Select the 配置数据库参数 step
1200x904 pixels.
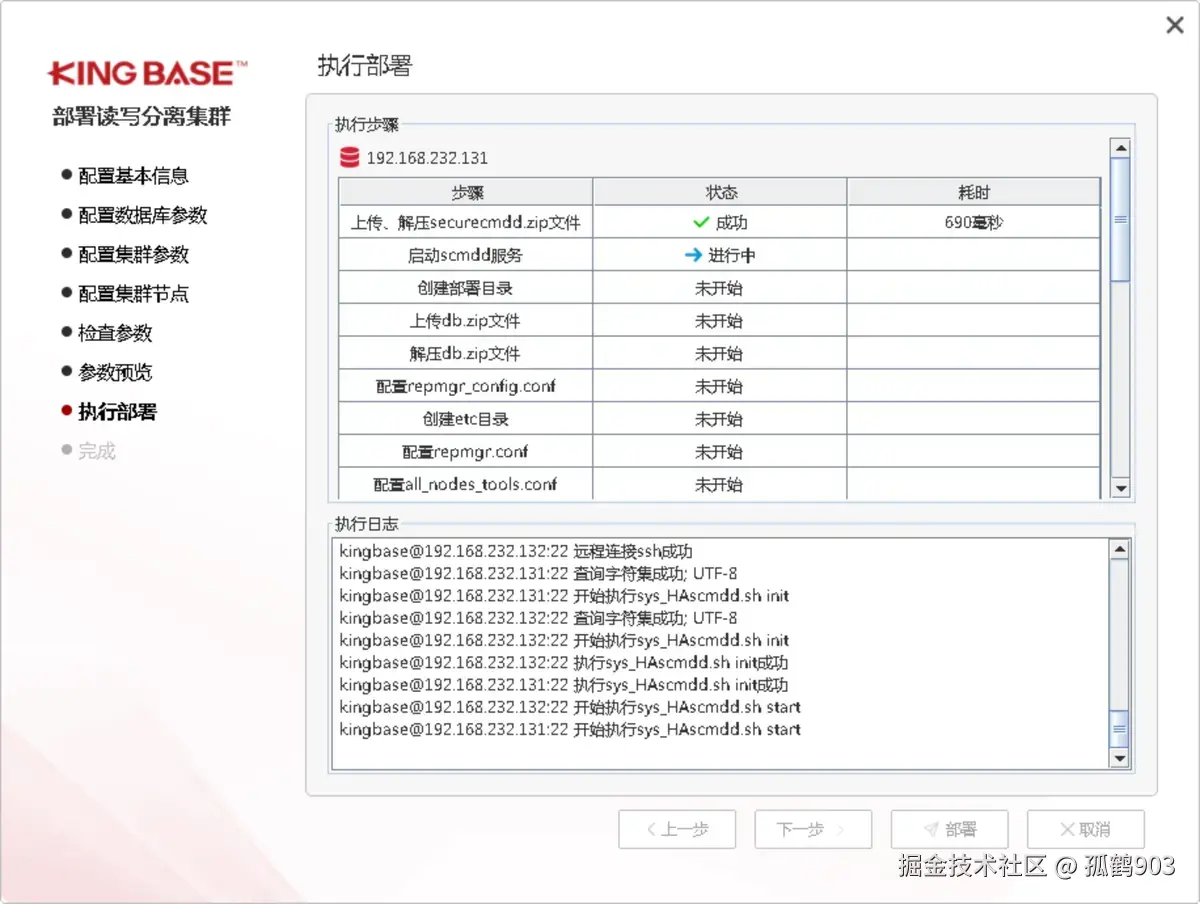[x=143, y=215]
